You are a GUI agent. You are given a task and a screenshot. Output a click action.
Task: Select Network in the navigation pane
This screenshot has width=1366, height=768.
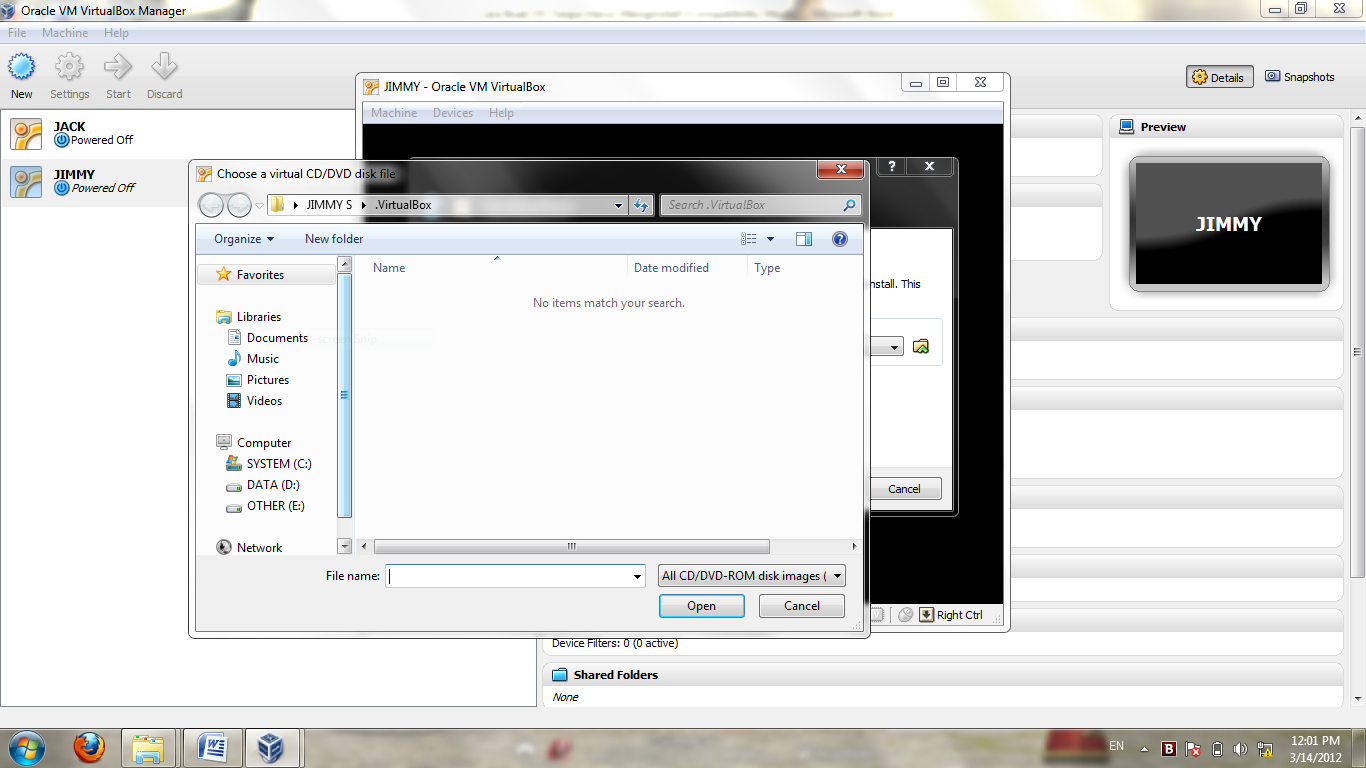coord(259,548)
